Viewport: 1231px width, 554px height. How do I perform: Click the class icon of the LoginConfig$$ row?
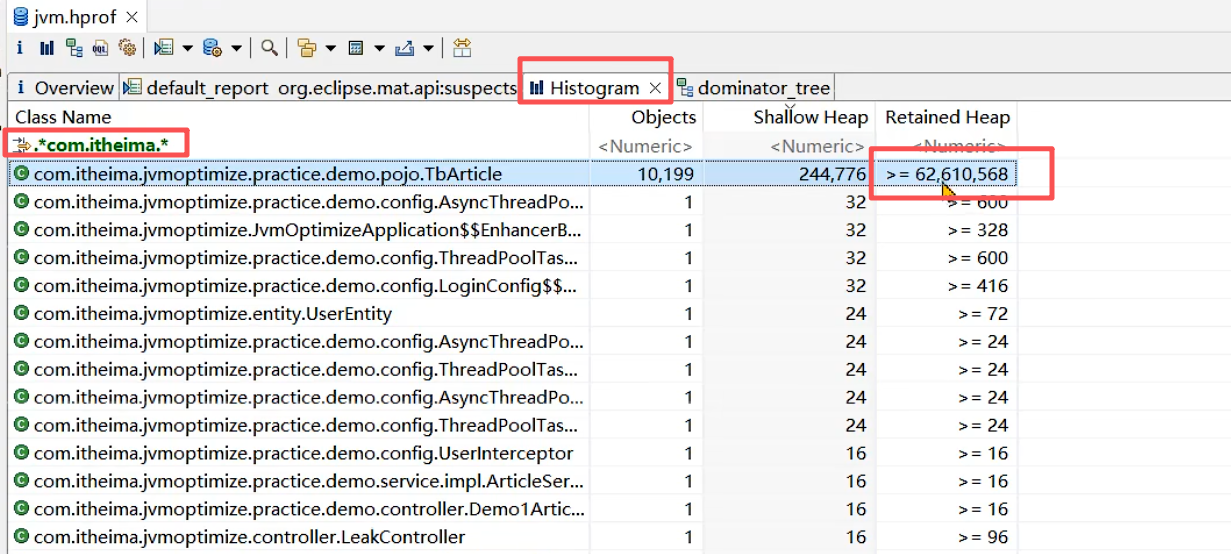coord(21,286)
